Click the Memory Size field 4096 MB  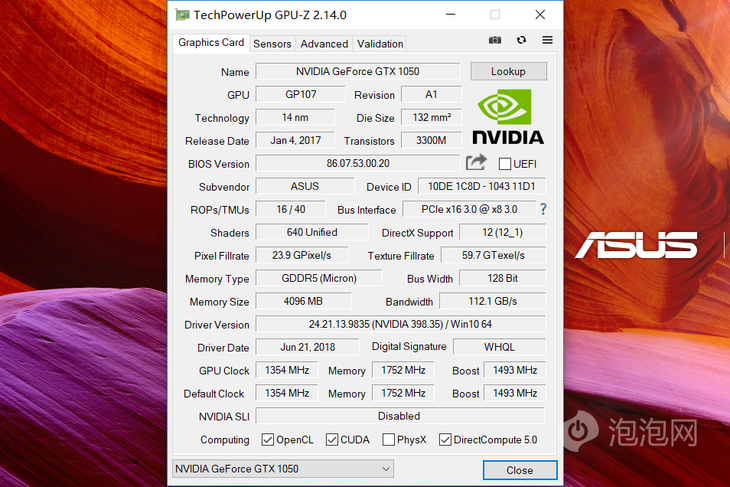point(303,301)
